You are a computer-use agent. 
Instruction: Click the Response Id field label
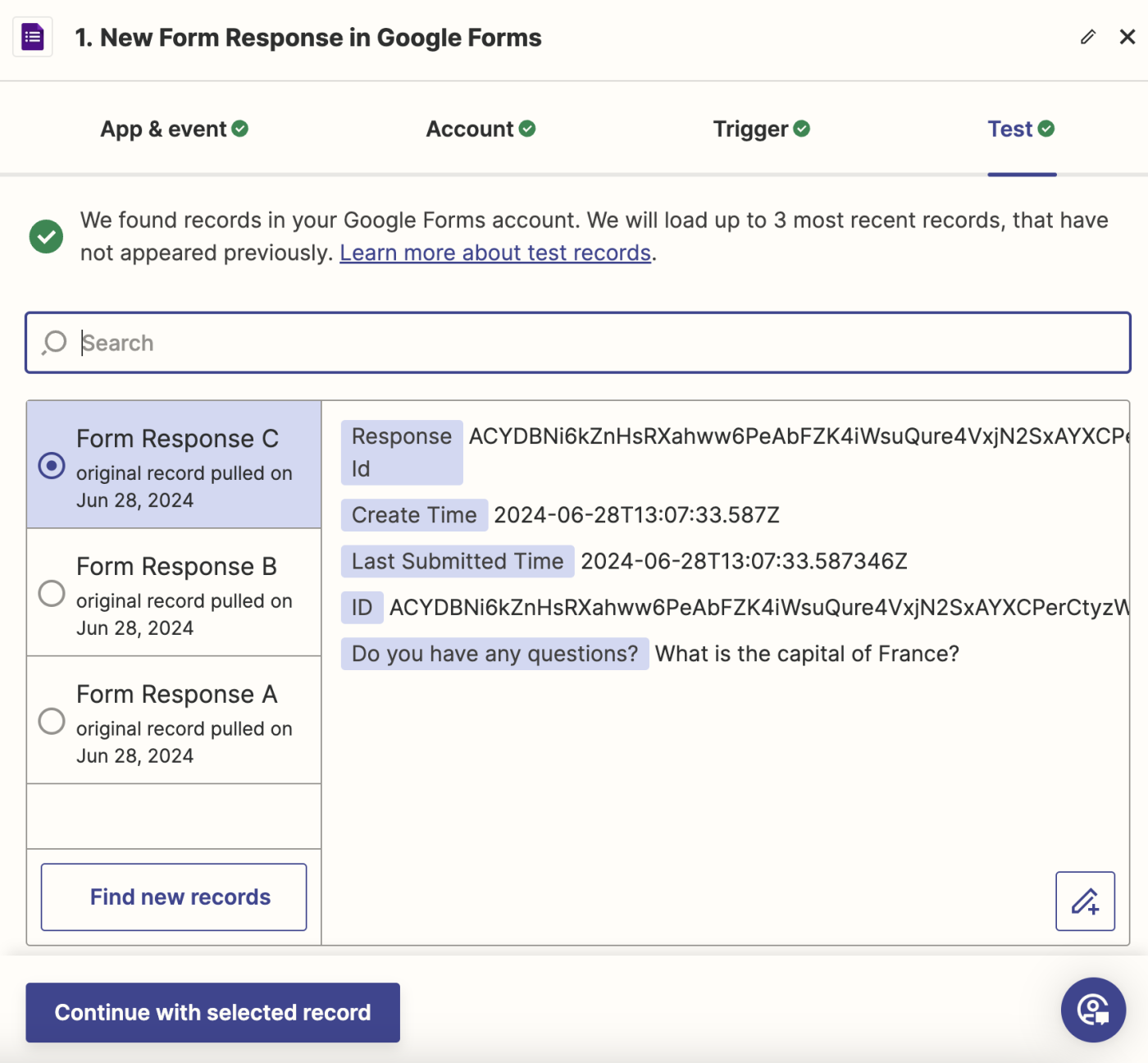(402, 452)
